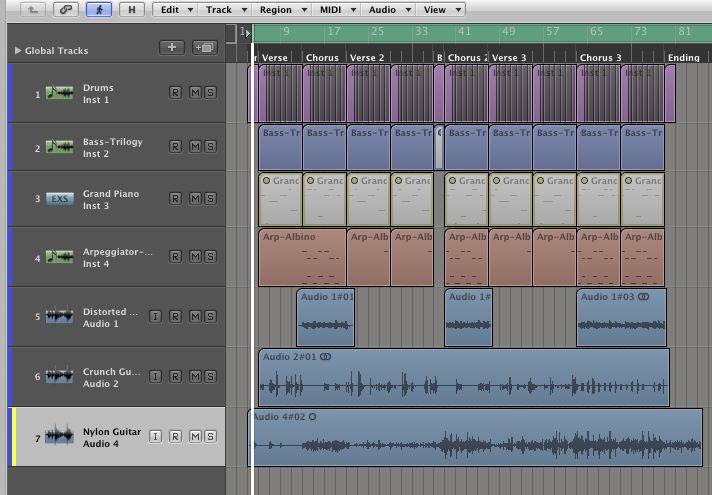Click the Nylon Guitar track waveform icon
This screenshot has height=495, width=712.
(x=59, y=436)
